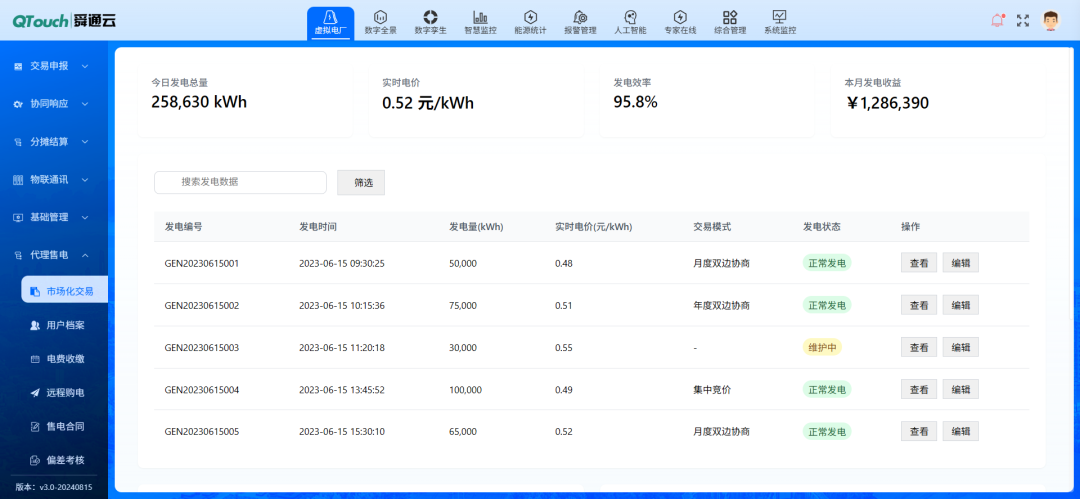Click the QTouch 舜通云 logo
This screenshot has width=1080, height=499.
tap(63, 21)
